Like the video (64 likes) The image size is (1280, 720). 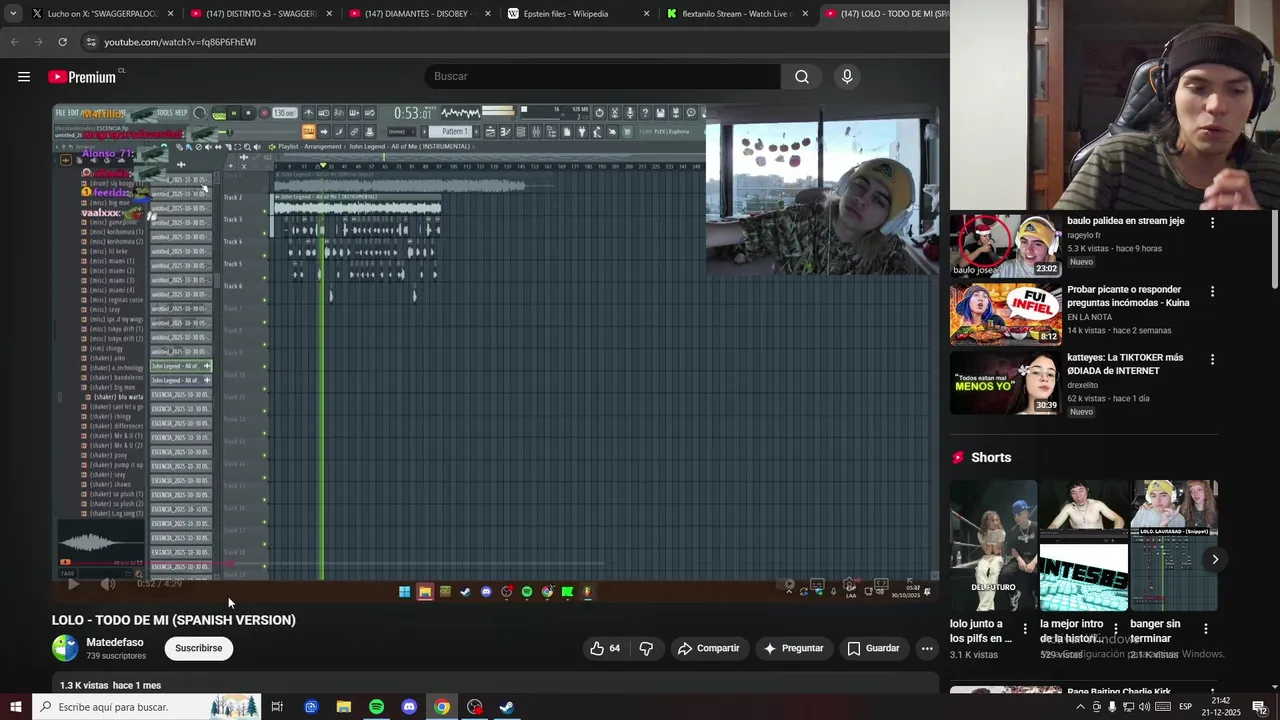click(605, 648)
